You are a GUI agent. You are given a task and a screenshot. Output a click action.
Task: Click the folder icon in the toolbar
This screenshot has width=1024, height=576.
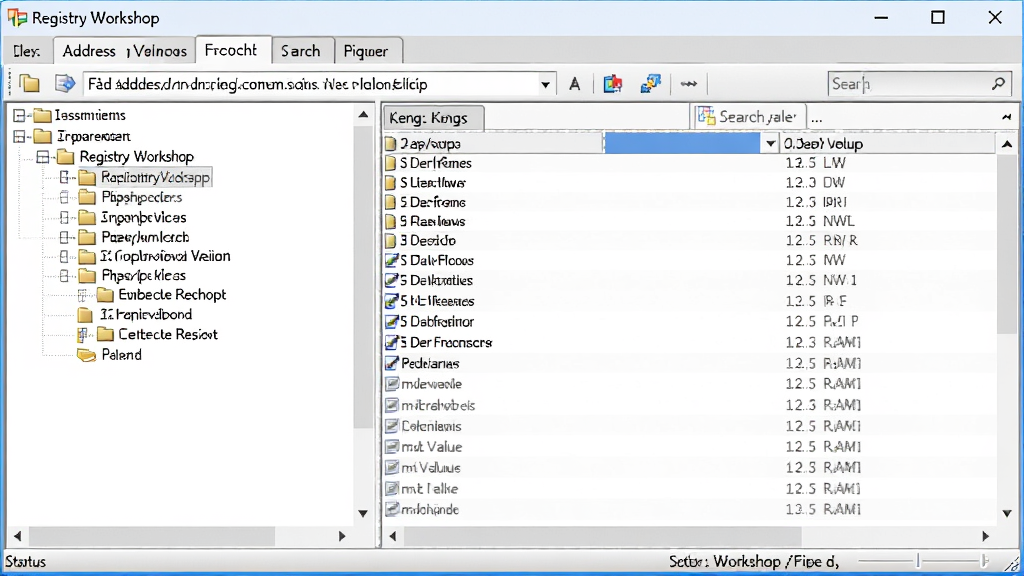tap(29, 84)
